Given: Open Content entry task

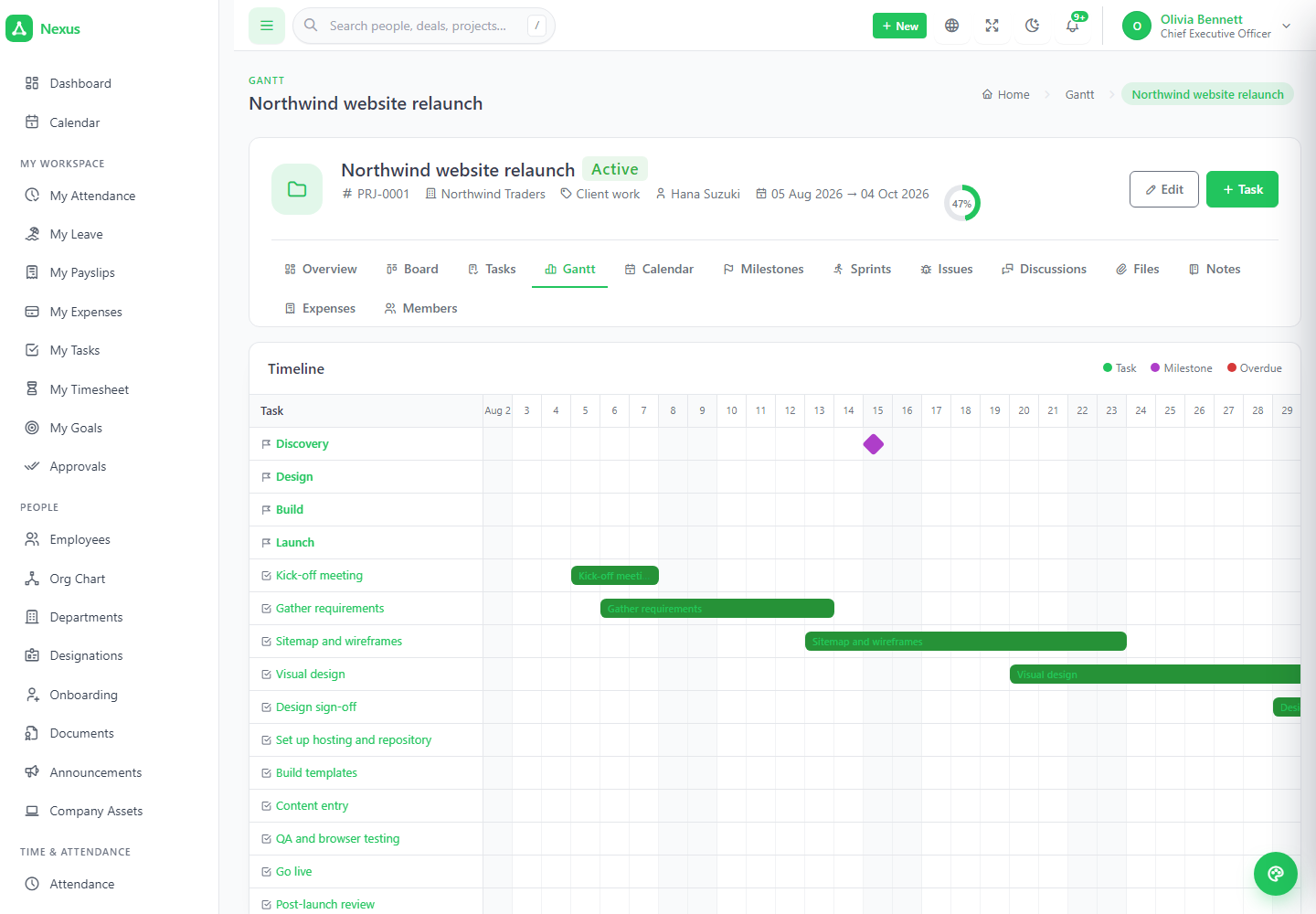Looking at the screenshot, I should [x=312, y=806].
